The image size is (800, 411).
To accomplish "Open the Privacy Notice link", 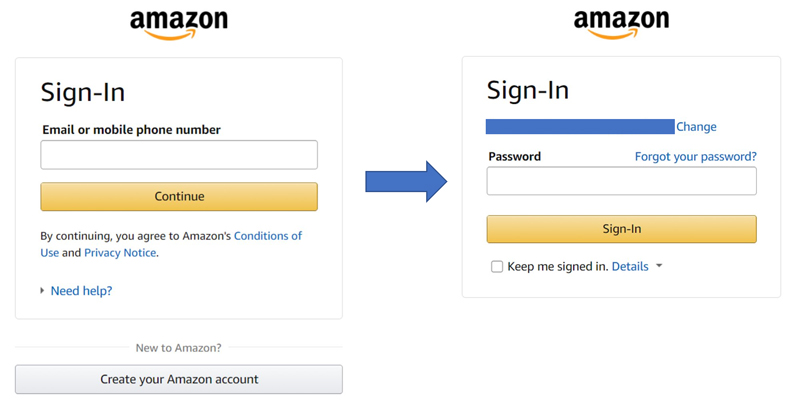I will tap(120, 253).
